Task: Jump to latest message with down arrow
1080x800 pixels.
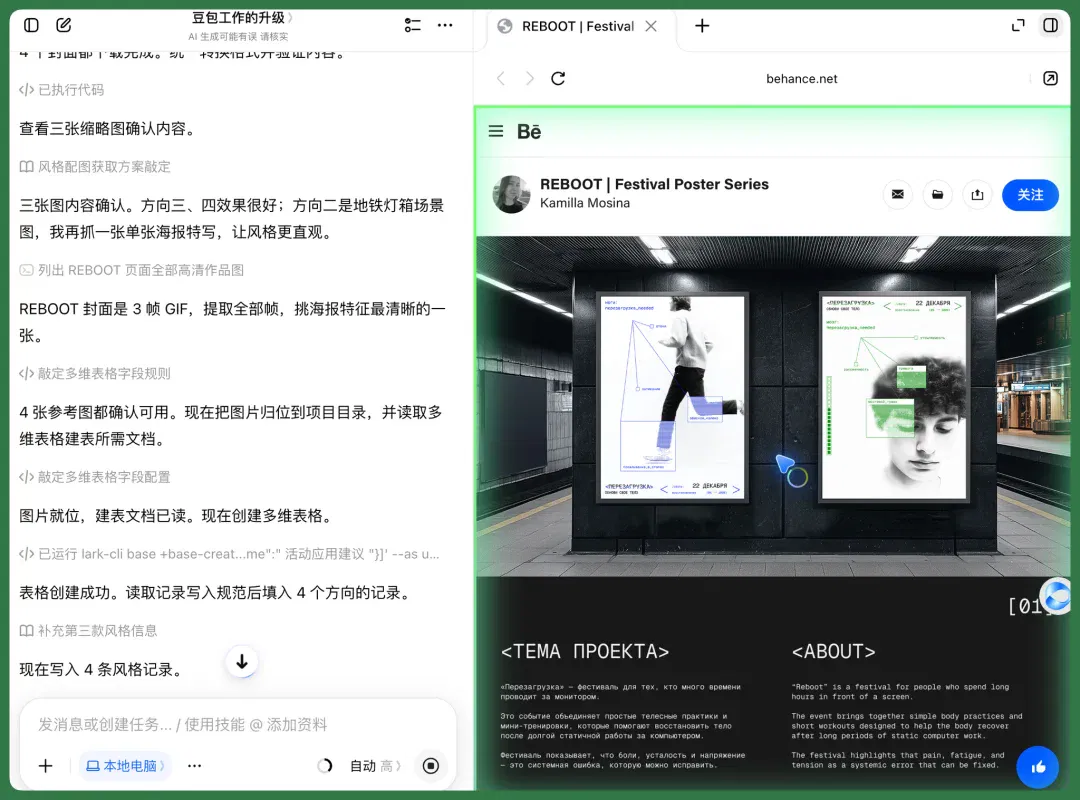Action: [242, 662]
